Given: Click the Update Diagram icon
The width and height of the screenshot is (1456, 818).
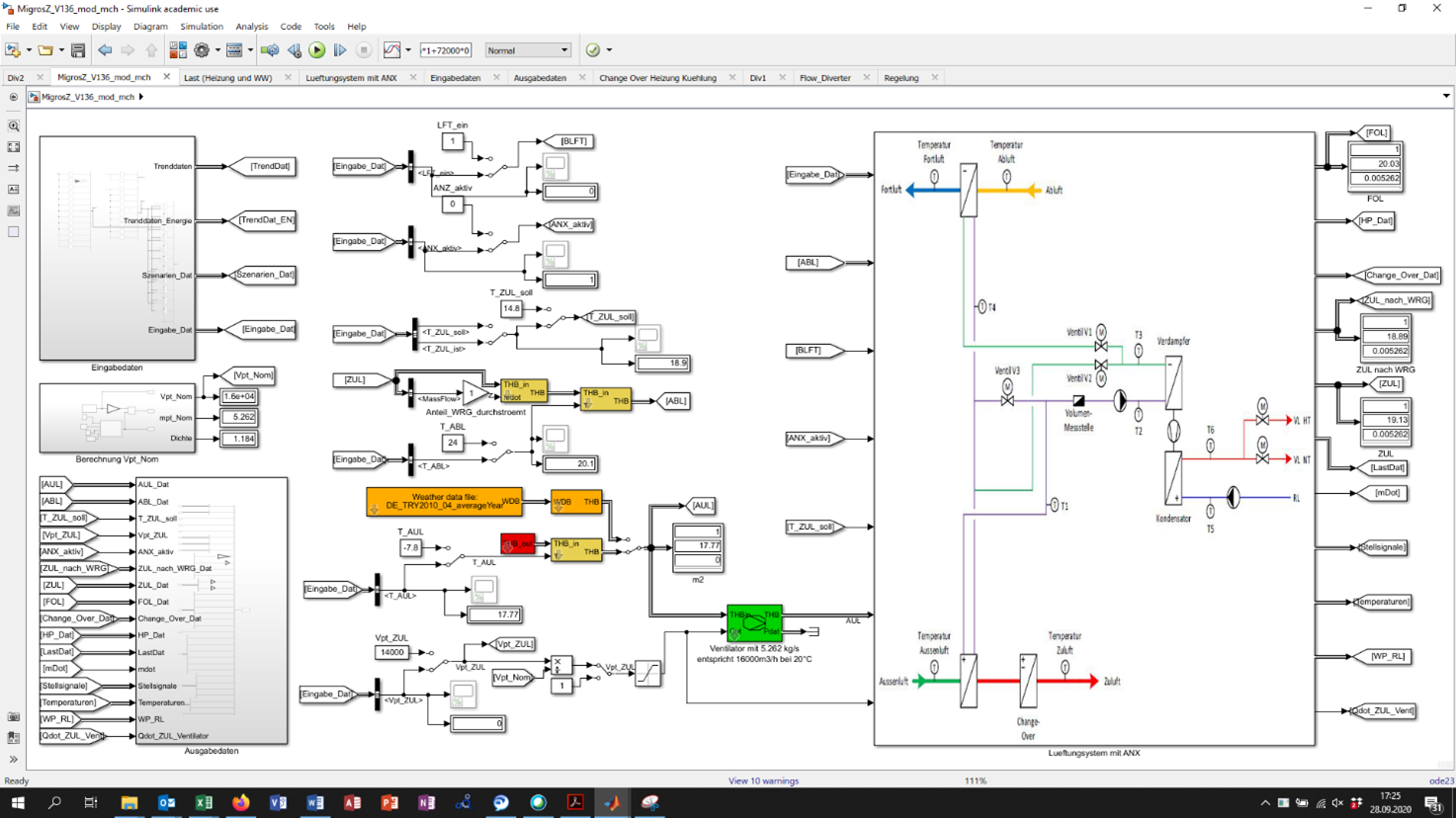Looking at the screenshot, I should tap(270, 50).
